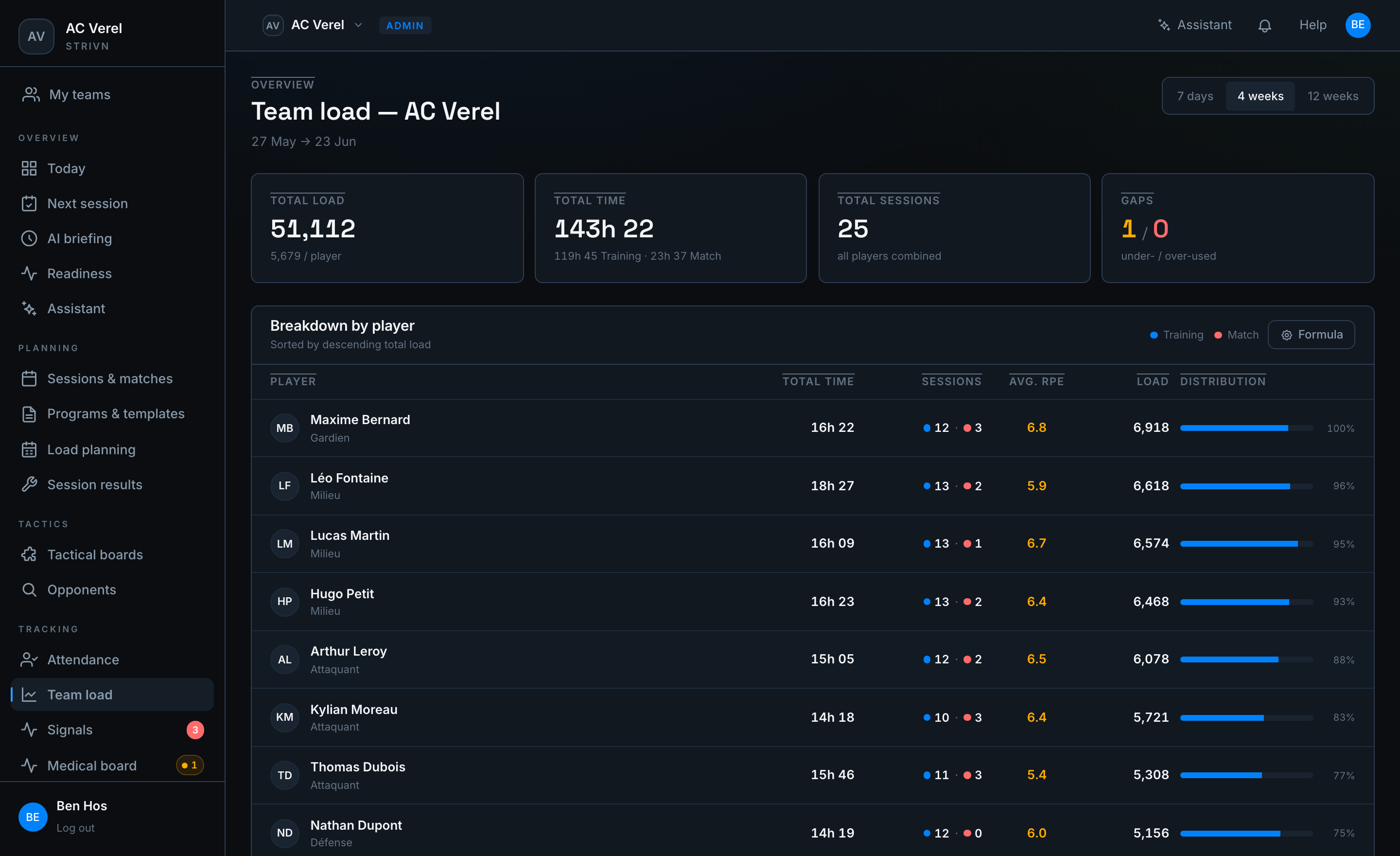Click the Session results wrench icon

[x=29, y=484]
